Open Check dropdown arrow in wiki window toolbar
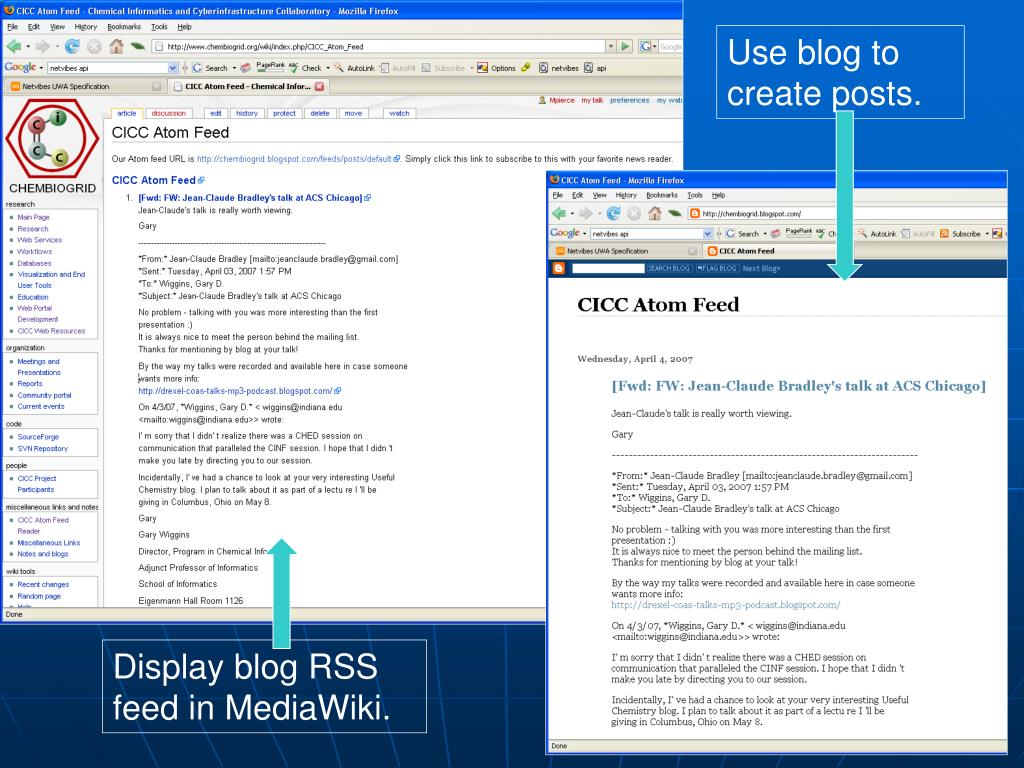This screenshot has width=1024, height=768. click(327, 68)
